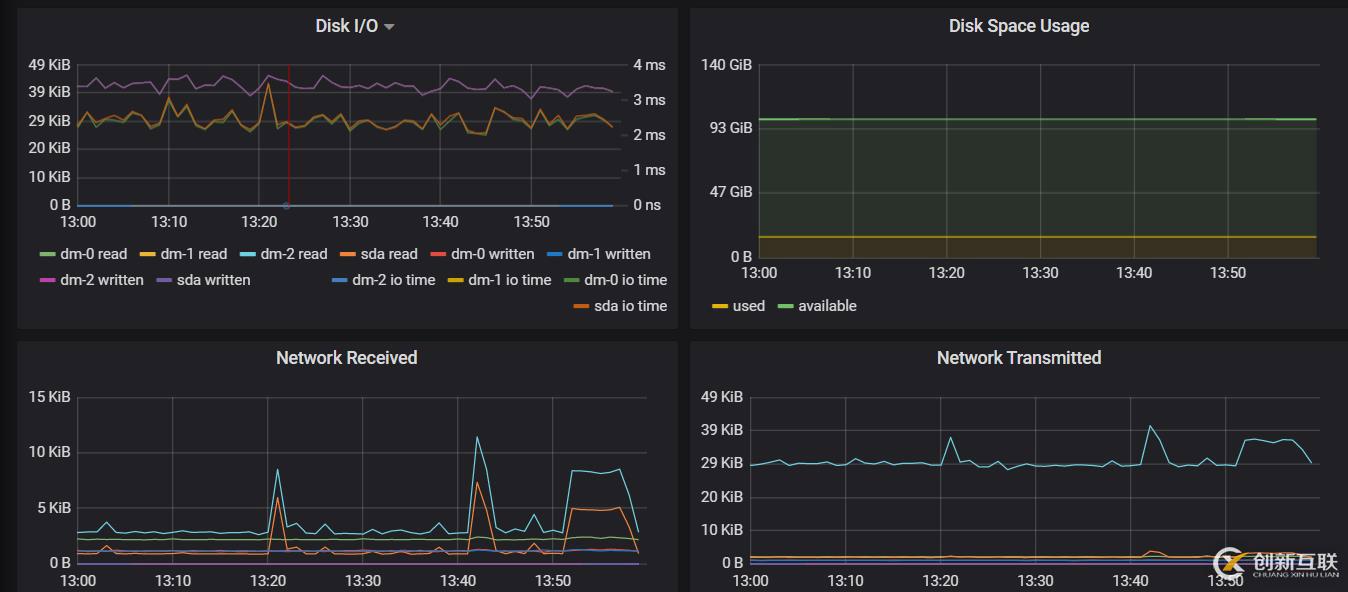1348x592 pixels.
Task: Click the 4 ms axis label
Action: tap(649, 65)
